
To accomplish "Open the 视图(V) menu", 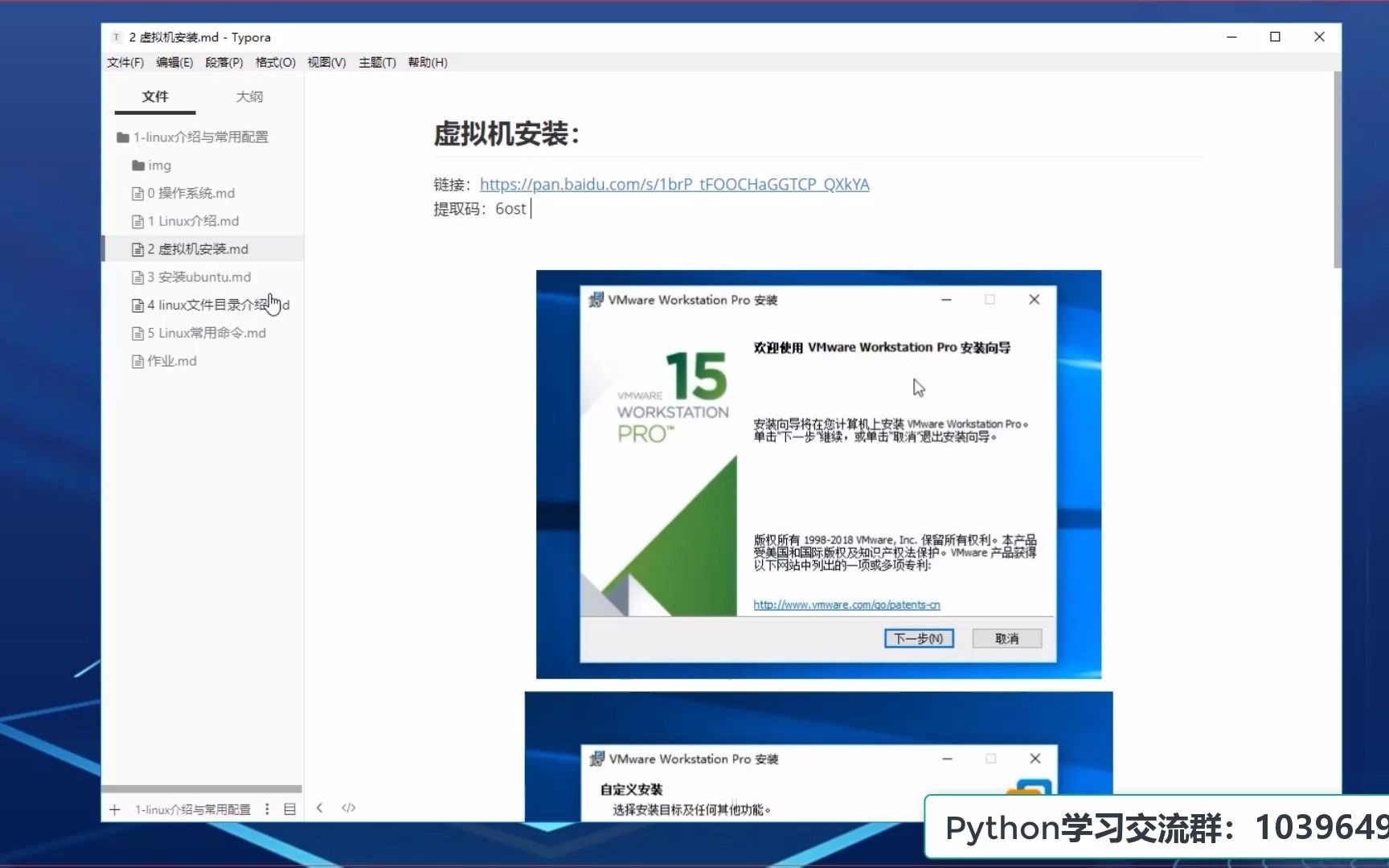I will click(326, 62).
